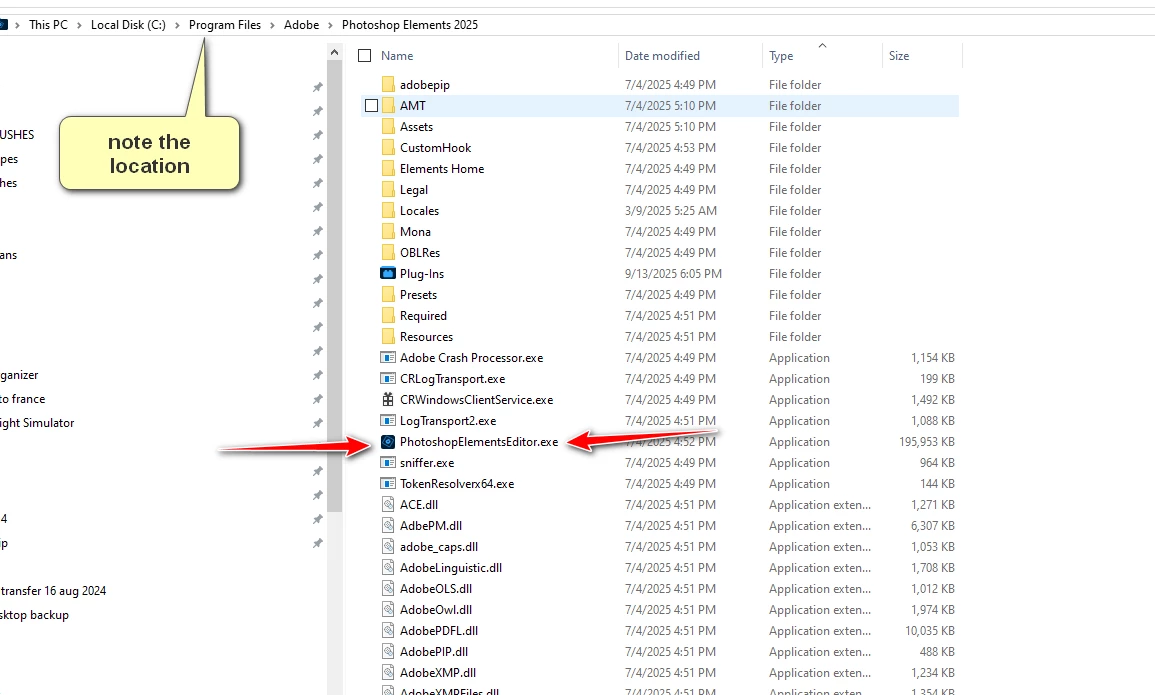
Task: Click the Mona folder icon
Action: (388, 231)
